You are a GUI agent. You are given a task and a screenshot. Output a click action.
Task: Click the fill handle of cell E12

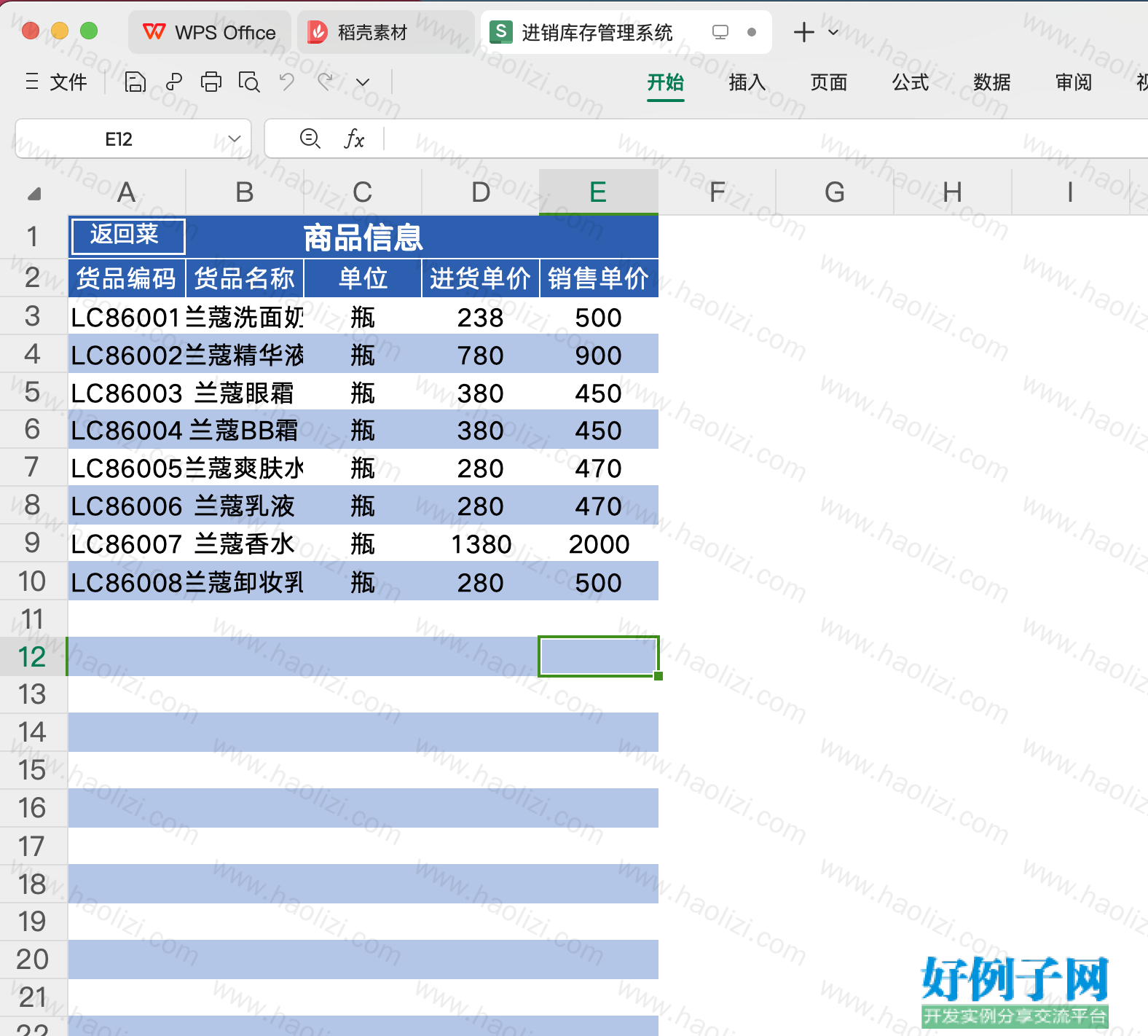tap(658, 676)
